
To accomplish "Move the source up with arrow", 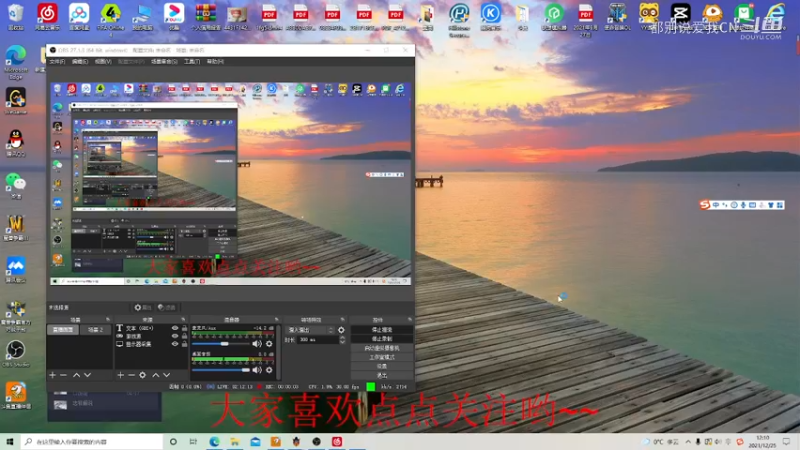I will point(156,375).
